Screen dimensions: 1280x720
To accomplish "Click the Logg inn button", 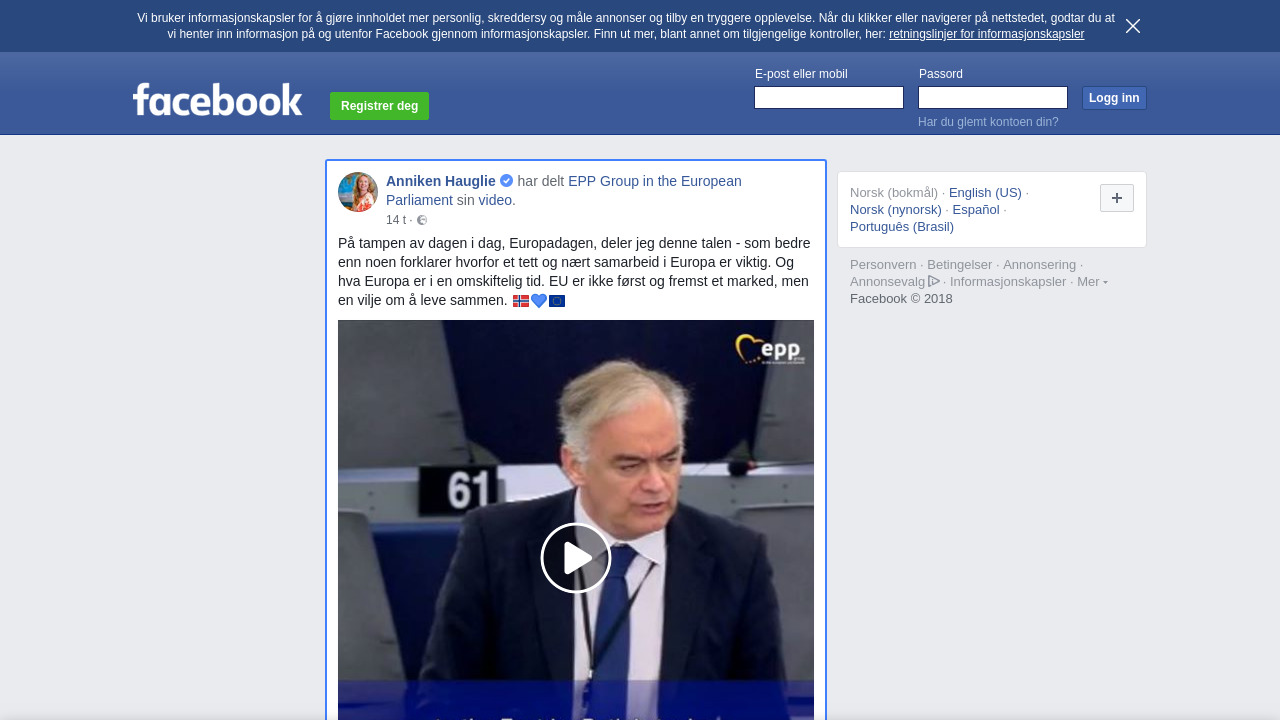I will 1114,98.
